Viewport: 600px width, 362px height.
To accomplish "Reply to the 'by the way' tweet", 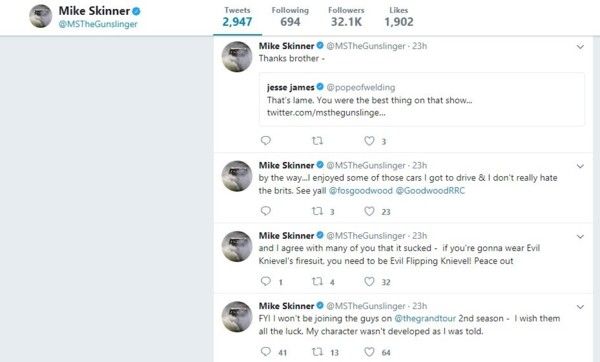I will [266, 211].
